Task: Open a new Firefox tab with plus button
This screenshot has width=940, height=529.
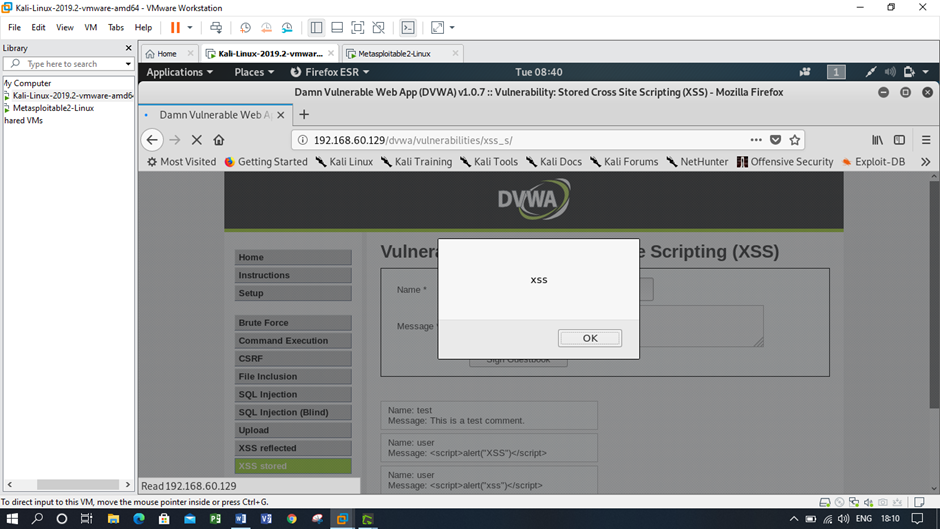Action: tap(304, 115)
